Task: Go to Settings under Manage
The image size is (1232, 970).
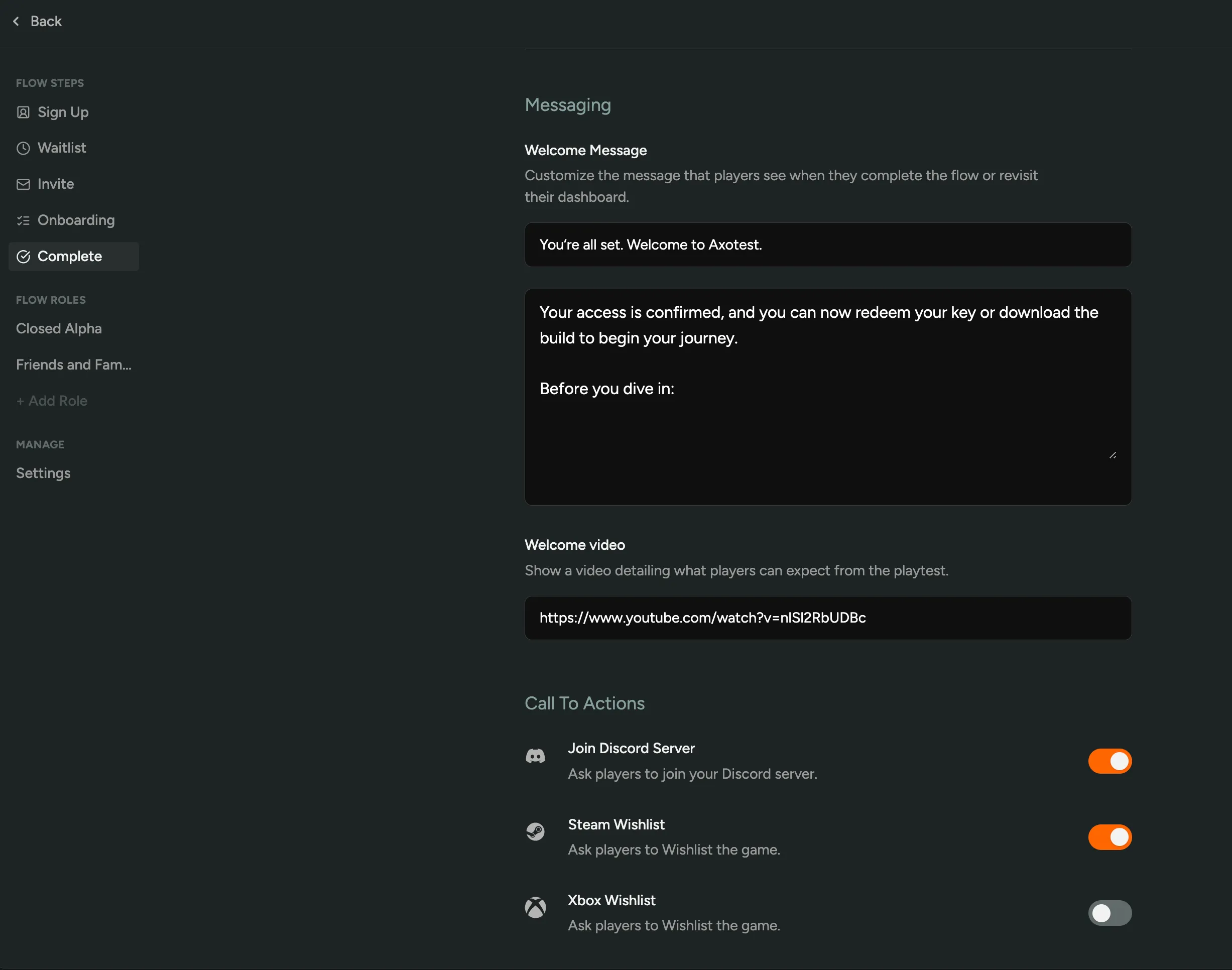Action: click(43, 473)
